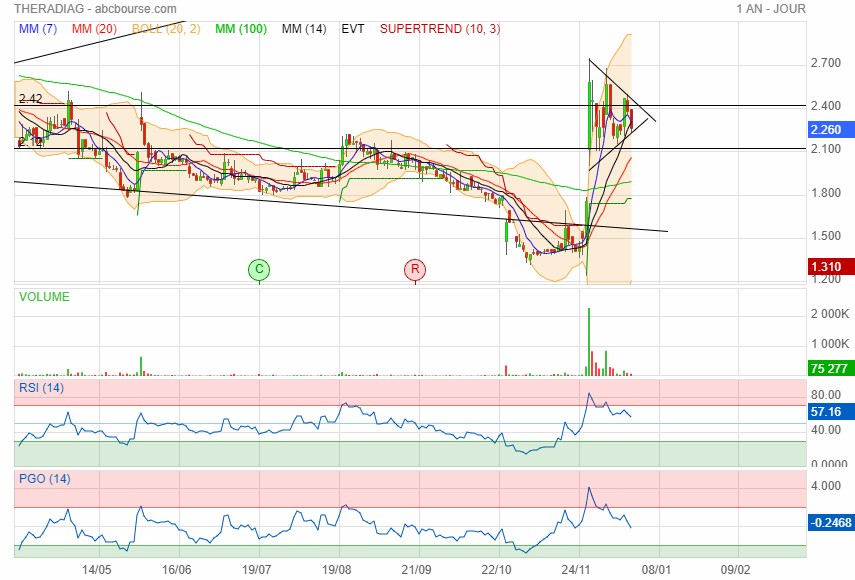Viewport: 855px width, 580px height.
Task: Click the green C event marker
Action: pos(259,269)
